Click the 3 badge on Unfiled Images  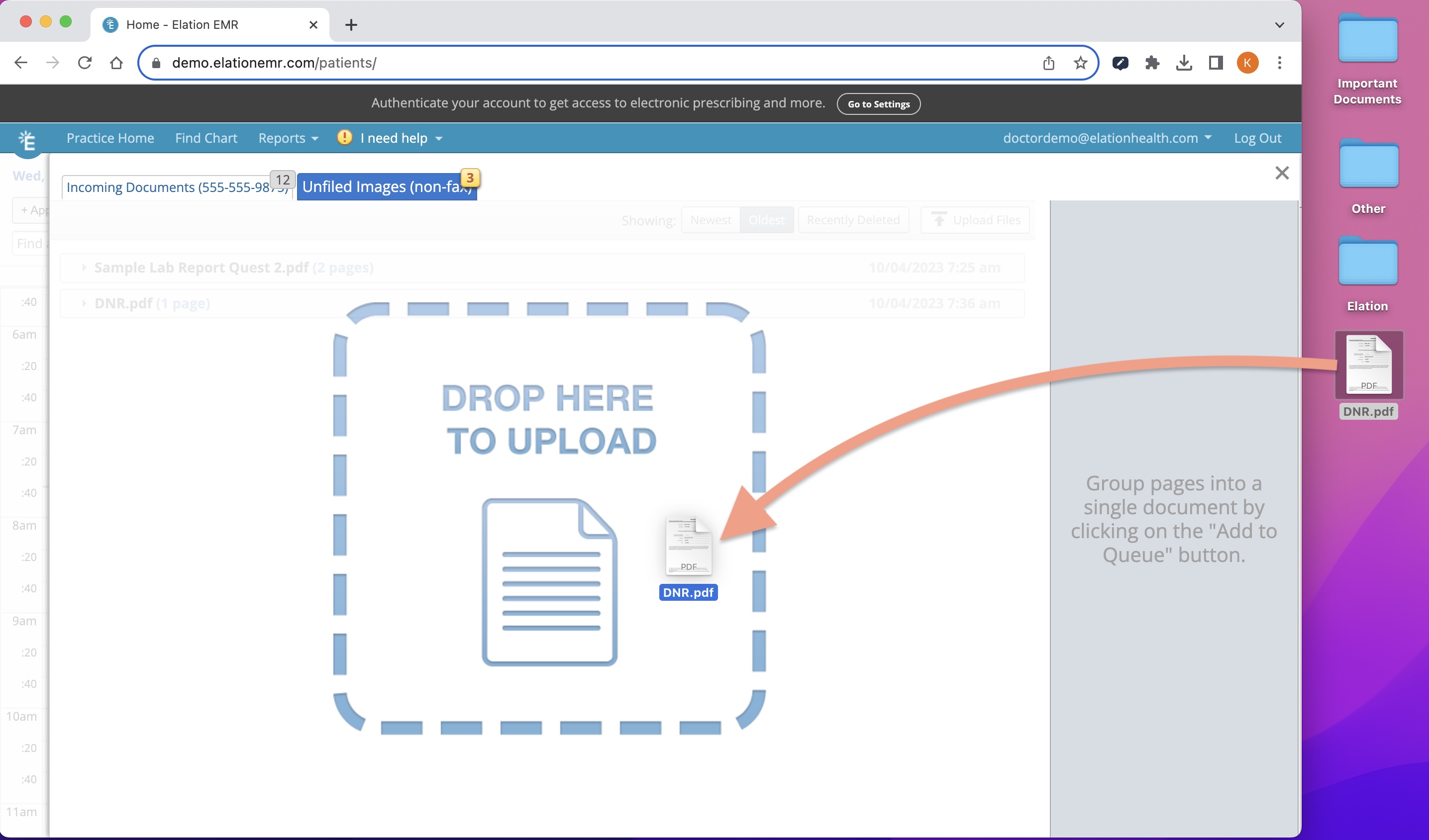(470, 178)
